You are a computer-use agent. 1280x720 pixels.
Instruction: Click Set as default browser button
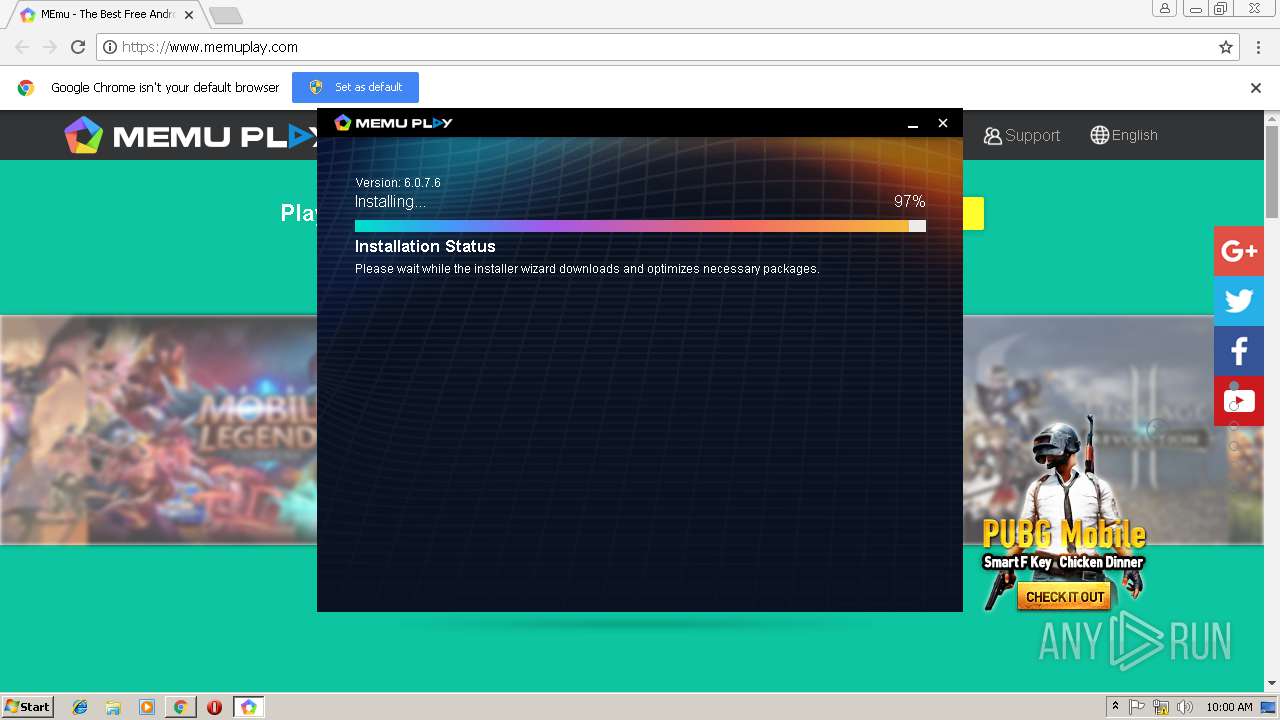[355, 87]
